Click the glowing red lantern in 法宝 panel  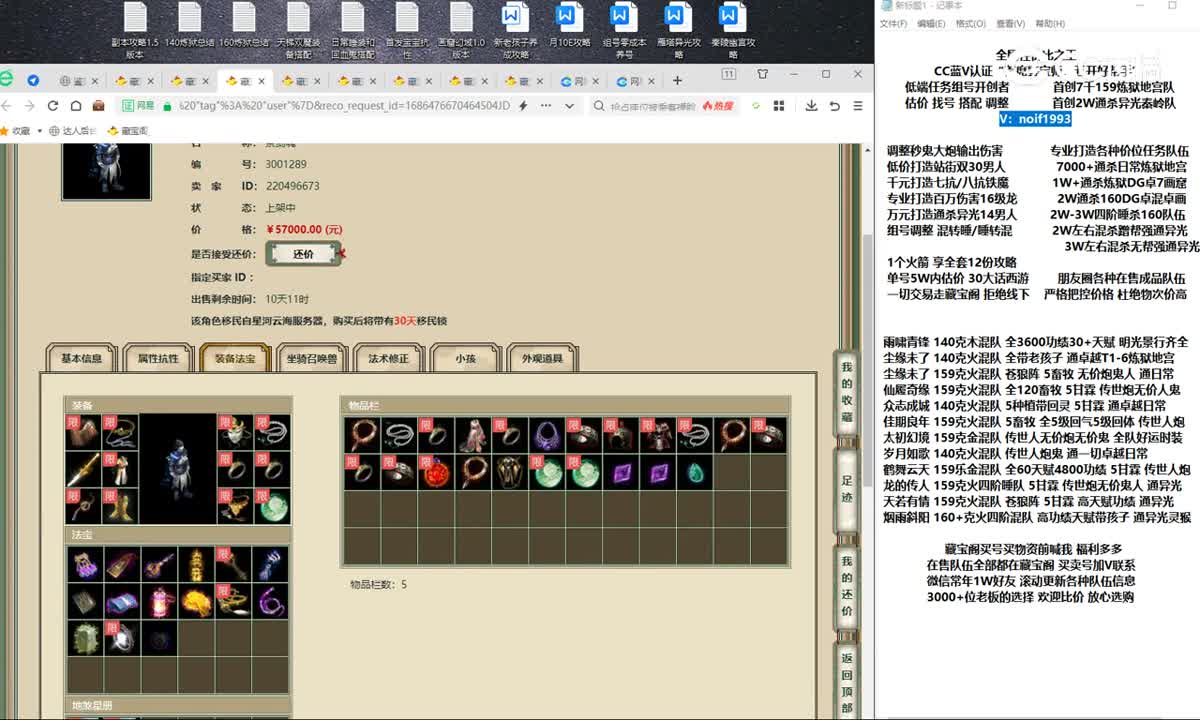(160, 602)
